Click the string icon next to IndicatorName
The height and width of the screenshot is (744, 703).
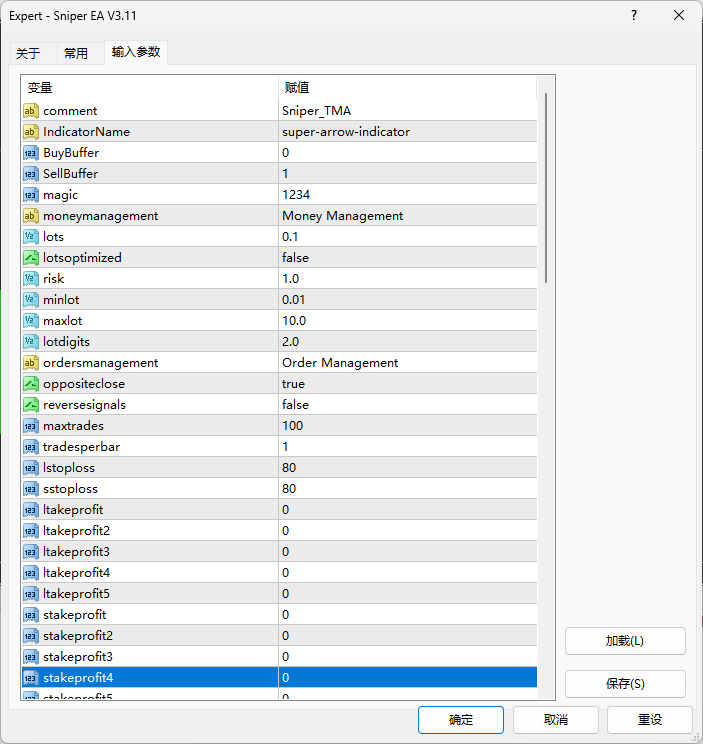point(31,132)
